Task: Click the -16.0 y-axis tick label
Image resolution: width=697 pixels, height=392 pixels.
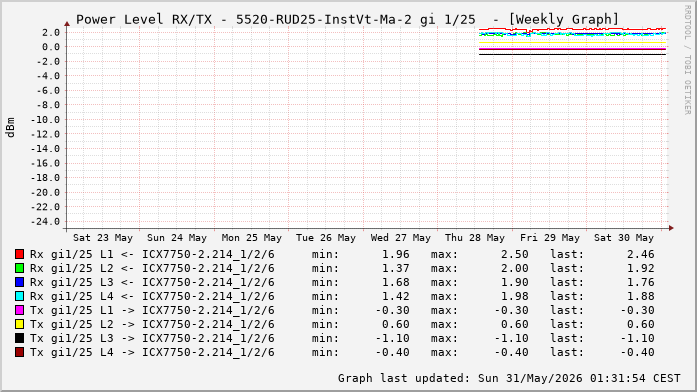Action: click(x=45, y=163)
